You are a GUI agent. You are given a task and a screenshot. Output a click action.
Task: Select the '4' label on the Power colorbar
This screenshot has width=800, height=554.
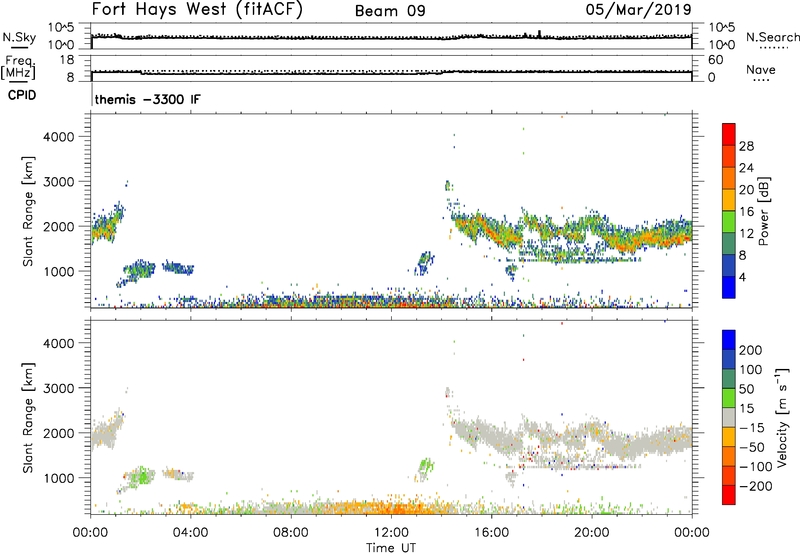[743, 277]
